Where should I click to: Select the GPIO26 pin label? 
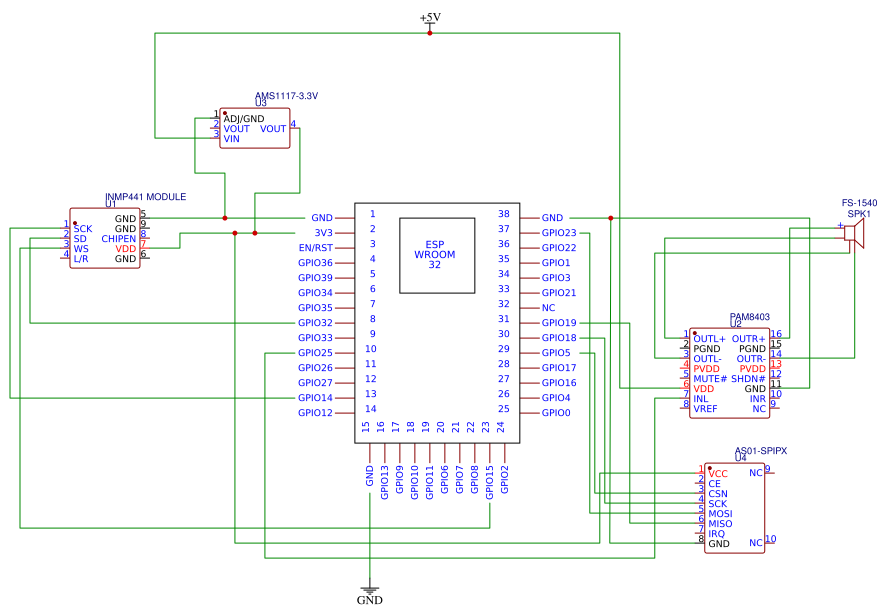coord(315,367)
